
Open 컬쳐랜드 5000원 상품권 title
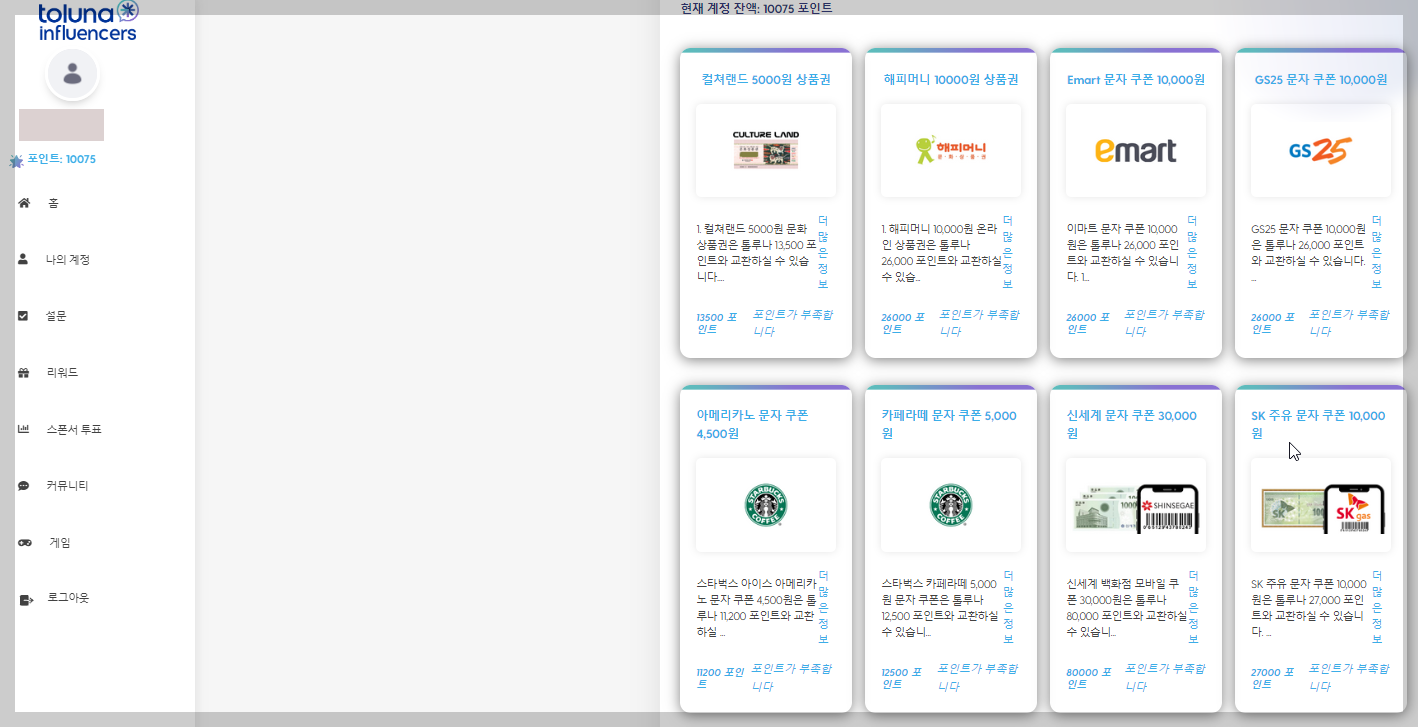[766, 80]
